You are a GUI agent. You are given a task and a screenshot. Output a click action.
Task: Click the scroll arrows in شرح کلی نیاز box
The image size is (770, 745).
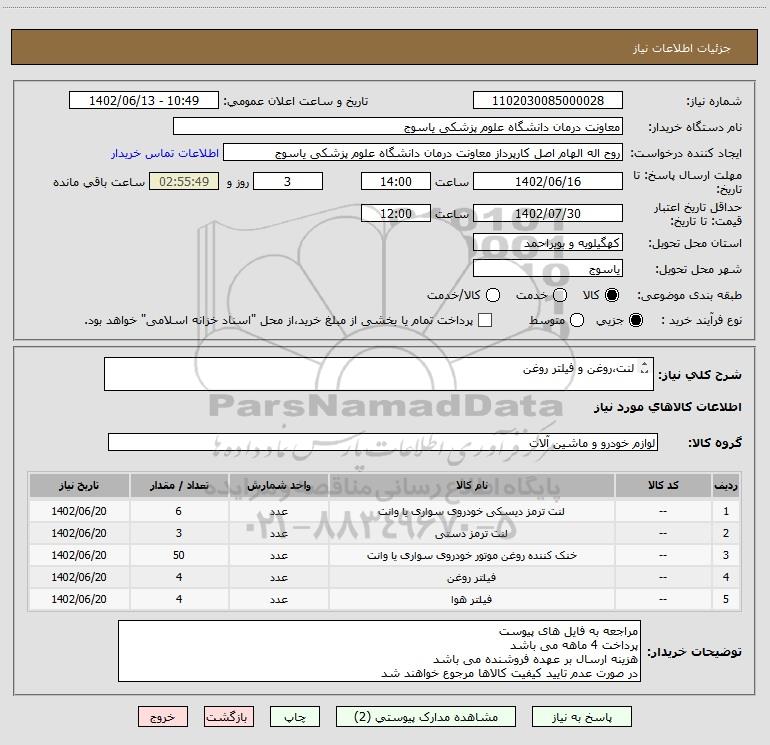point(645,367)
